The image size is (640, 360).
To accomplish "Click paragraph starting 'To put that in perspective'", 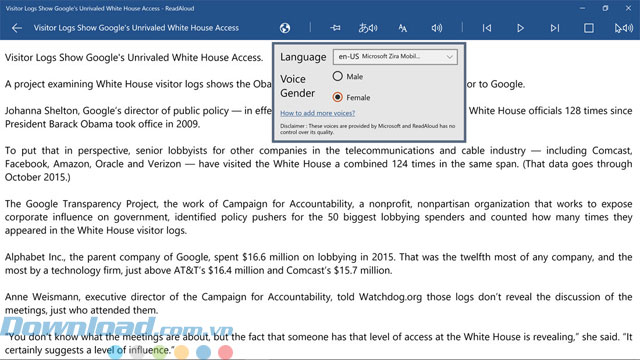I will [318, 164].
